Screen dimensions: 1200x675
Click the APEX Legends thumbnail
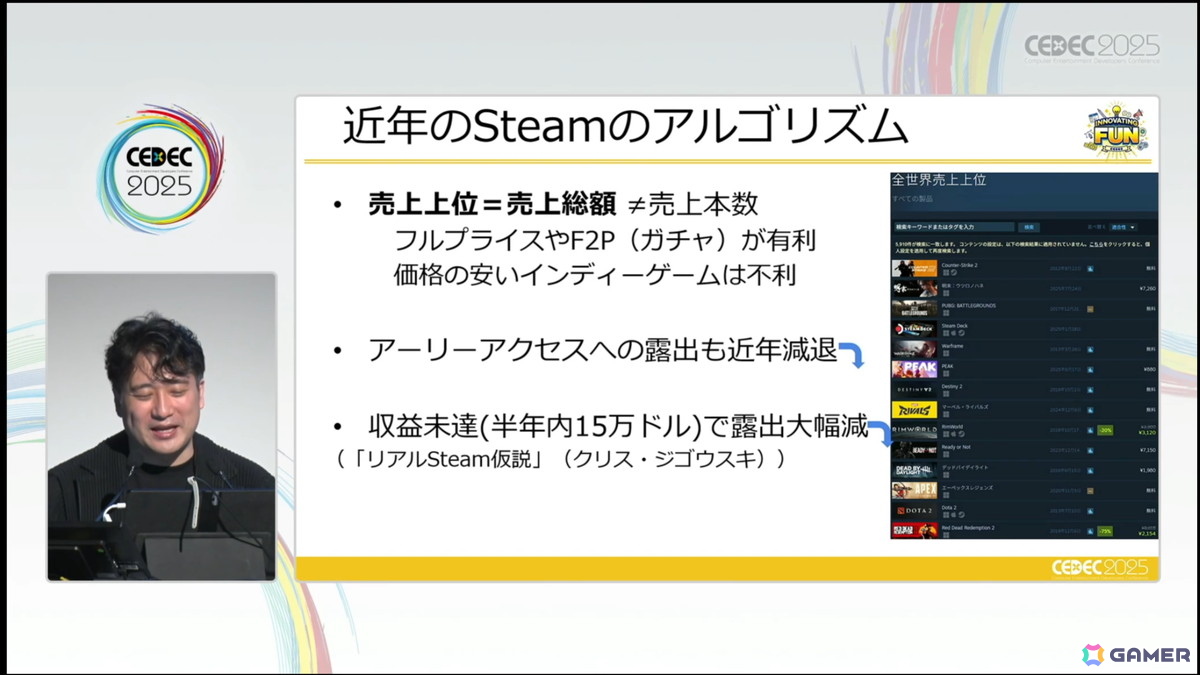[x=914, y=491]
